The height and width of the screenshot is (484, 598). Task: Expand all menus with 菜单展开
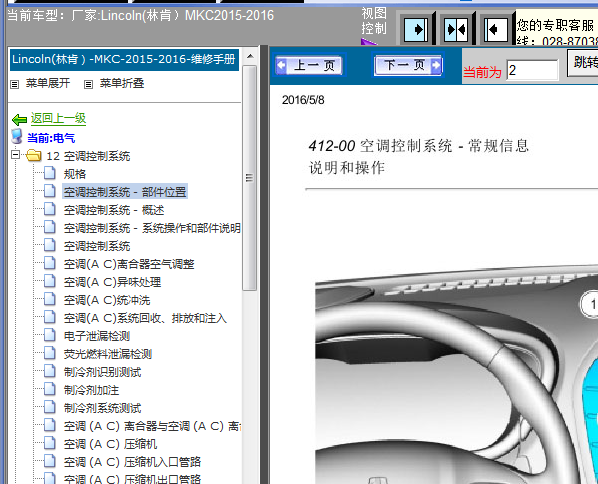[48, 83]
